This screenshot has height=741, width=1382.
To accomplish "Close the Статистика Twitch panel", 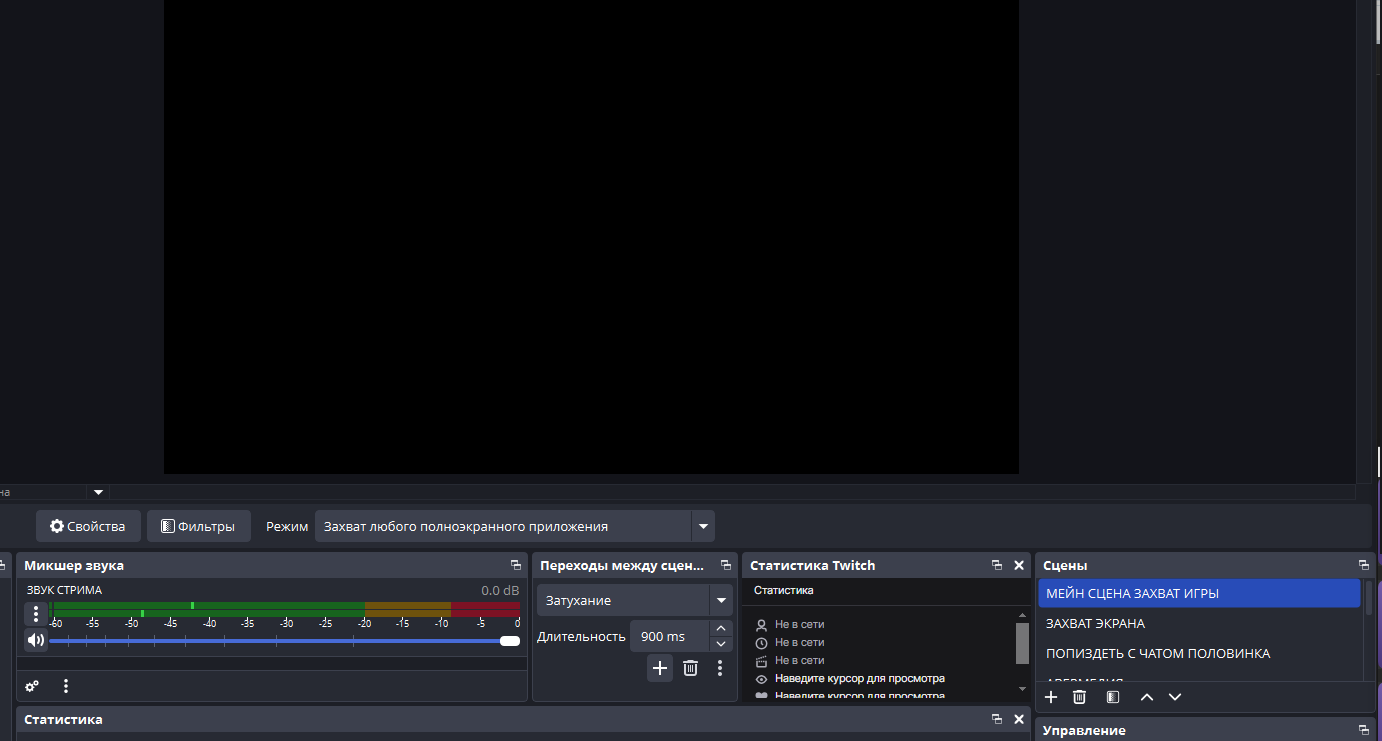I will tap(1019, 566).
